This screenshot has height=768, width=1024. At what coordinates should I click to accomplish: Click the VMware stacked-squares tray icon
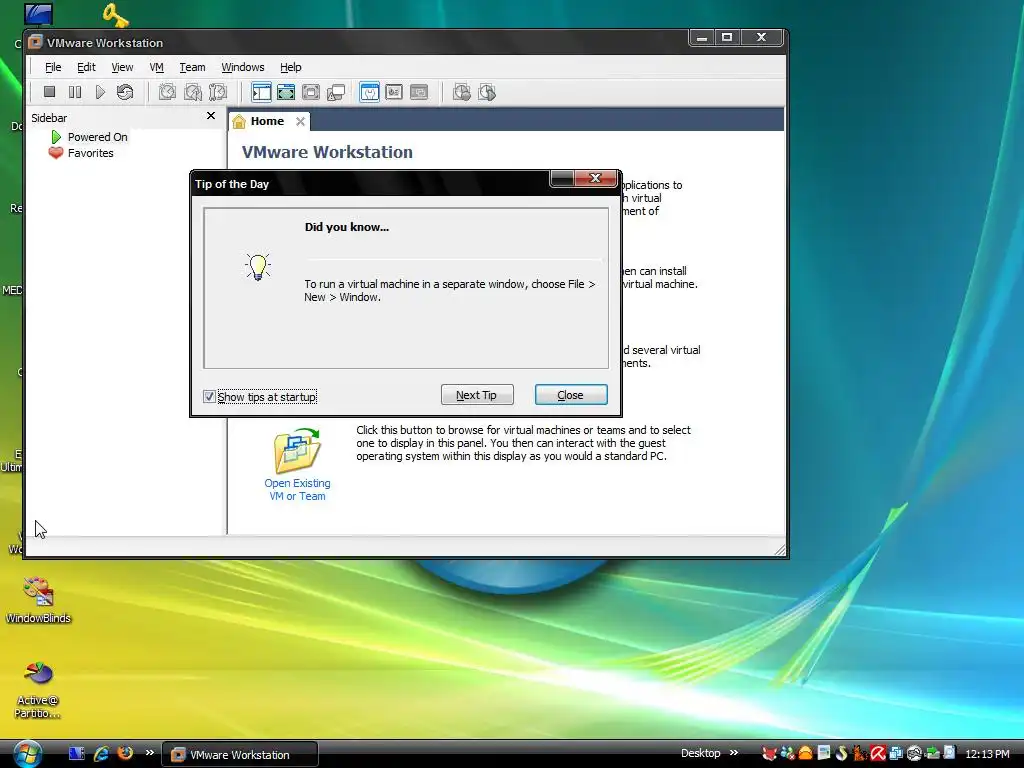896,754
